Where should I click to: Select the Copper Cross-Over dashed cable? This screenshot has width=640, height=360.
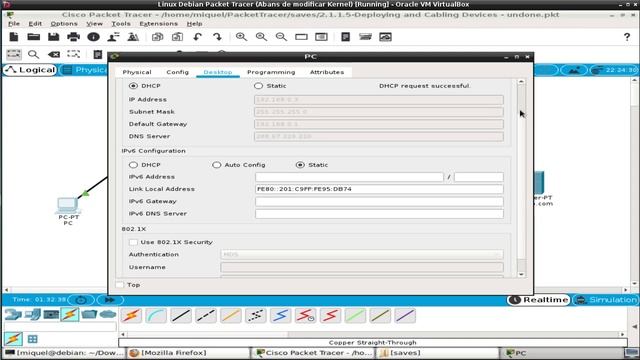(x=206, y=316)
